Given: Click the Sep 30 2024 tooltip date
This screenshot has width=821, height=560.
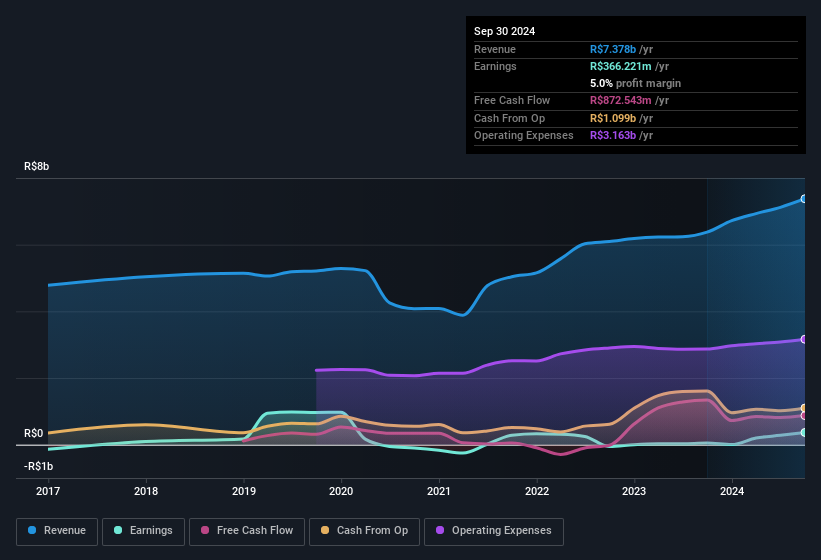Looking at the screenshot, I should 504,31.
